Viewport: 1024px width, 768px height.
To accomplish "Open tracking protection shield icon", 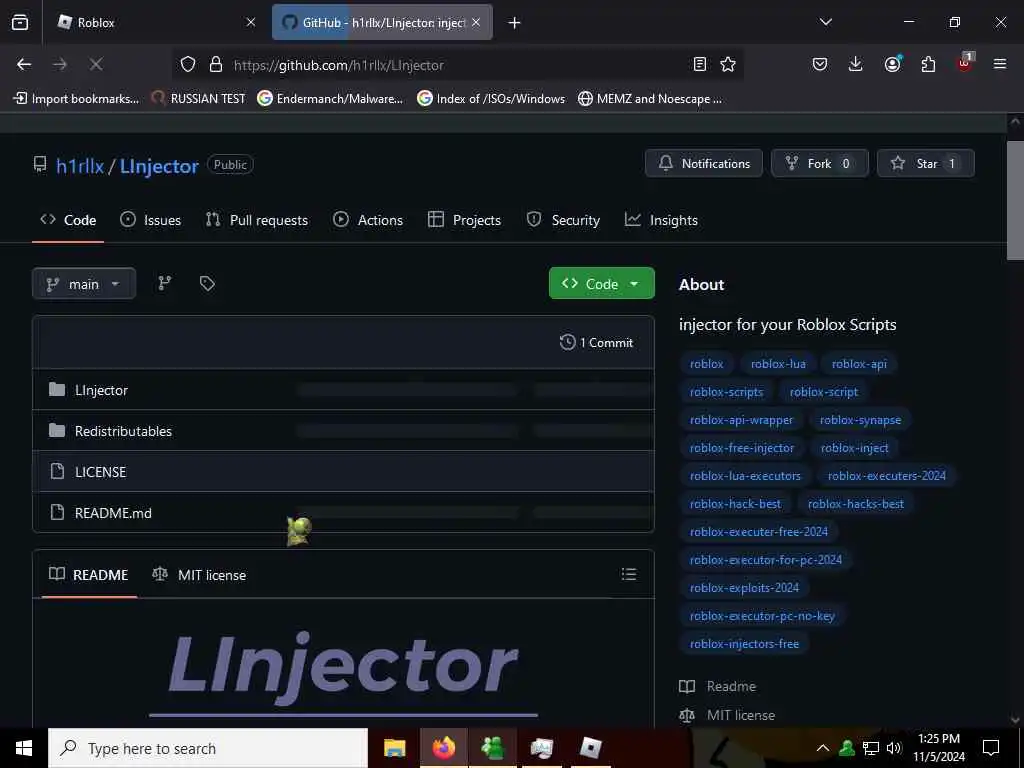I will tap(188, 65).
